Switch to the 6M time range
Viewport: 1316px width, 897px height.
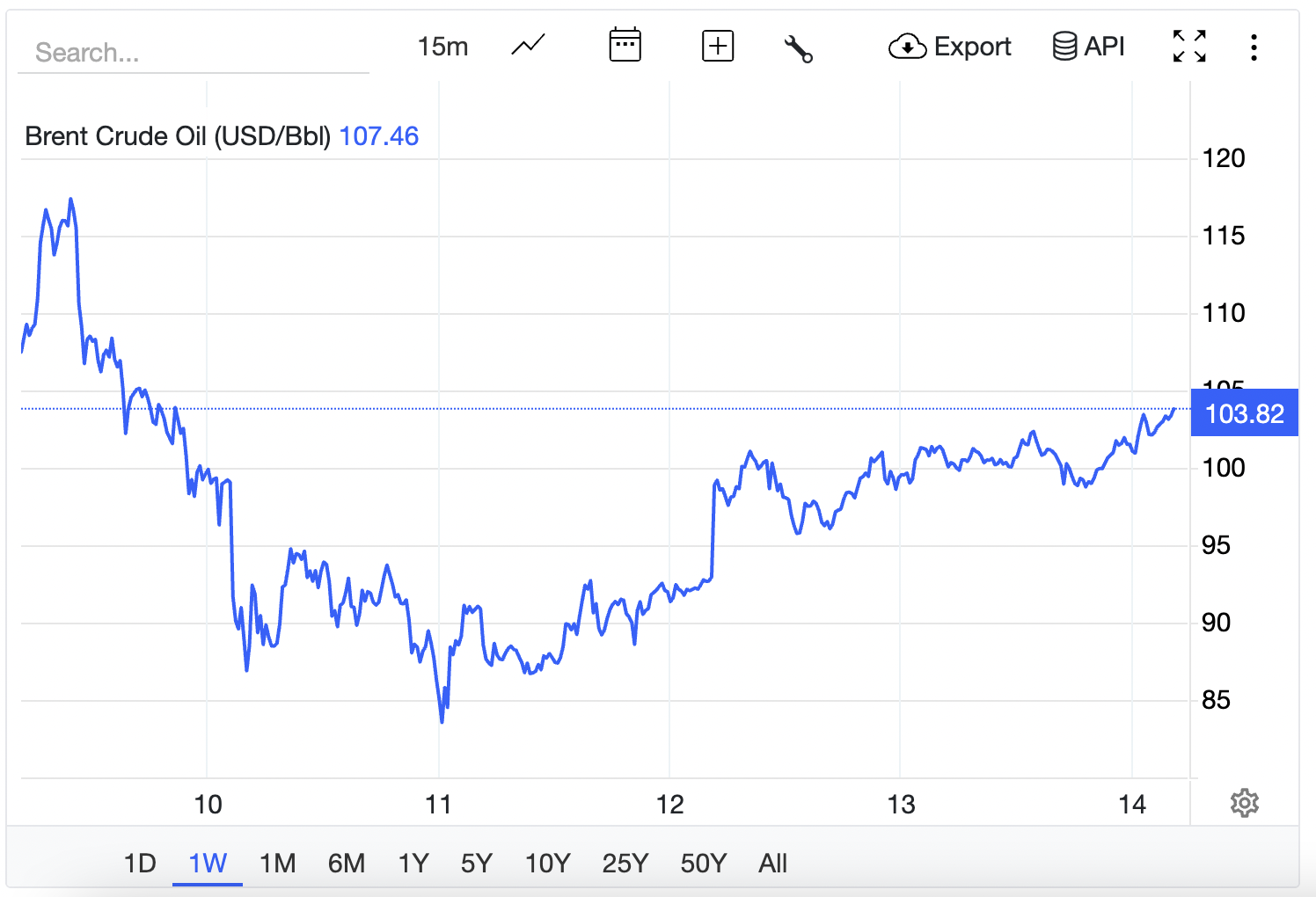click(347, 863)
